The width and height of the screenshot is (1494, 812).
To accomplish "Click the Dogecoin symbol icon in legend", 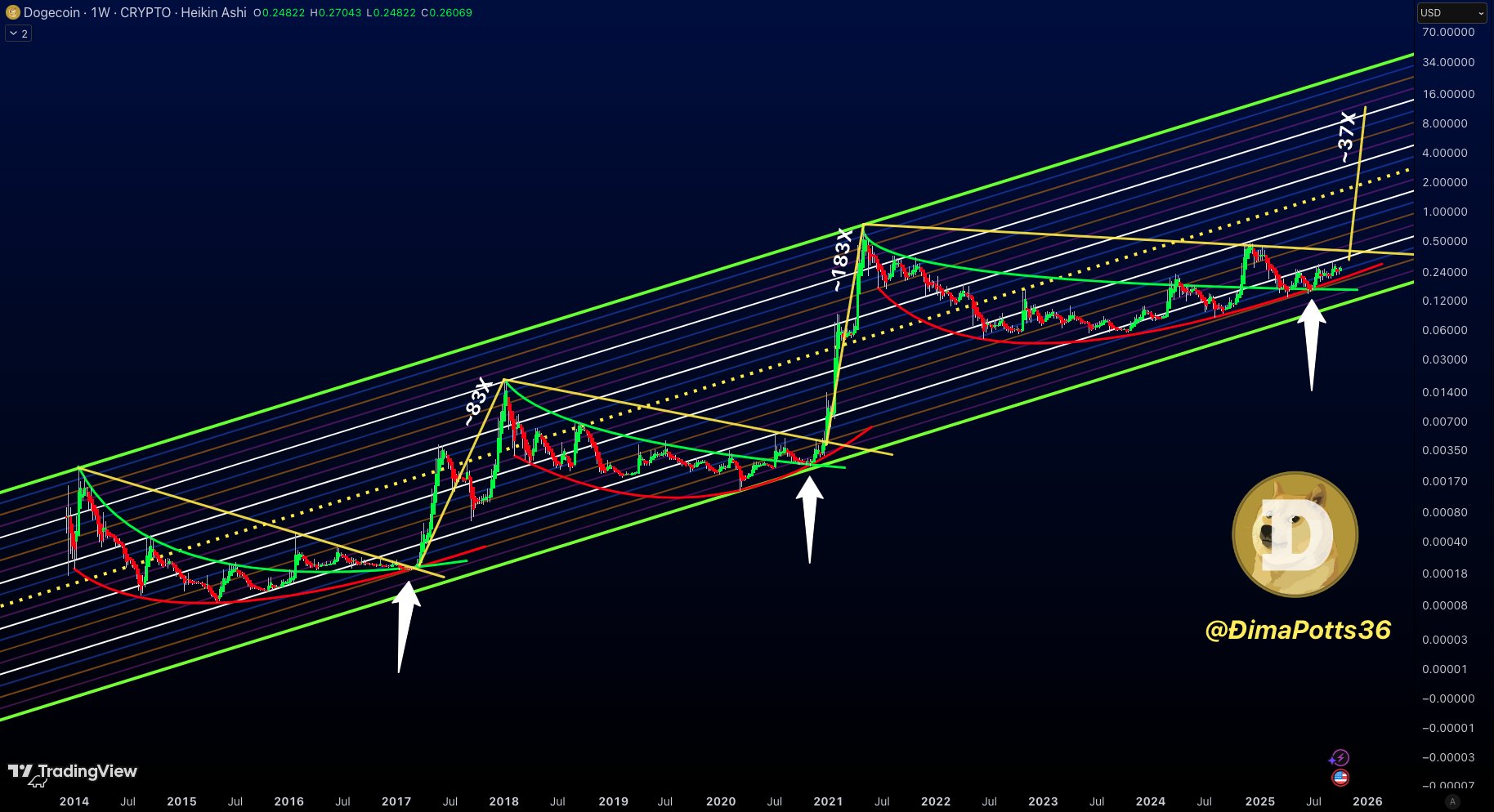I will (x=12, y=12).
